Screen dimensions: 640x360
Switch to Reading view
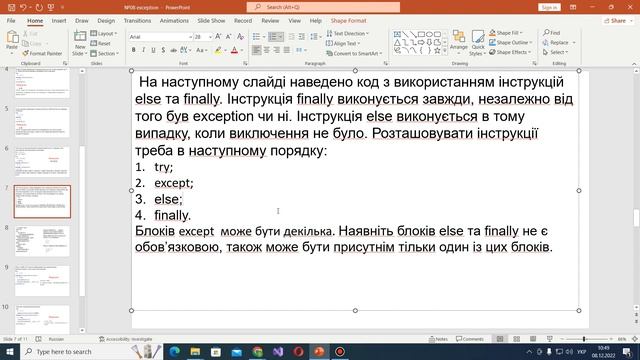(533, 339)
